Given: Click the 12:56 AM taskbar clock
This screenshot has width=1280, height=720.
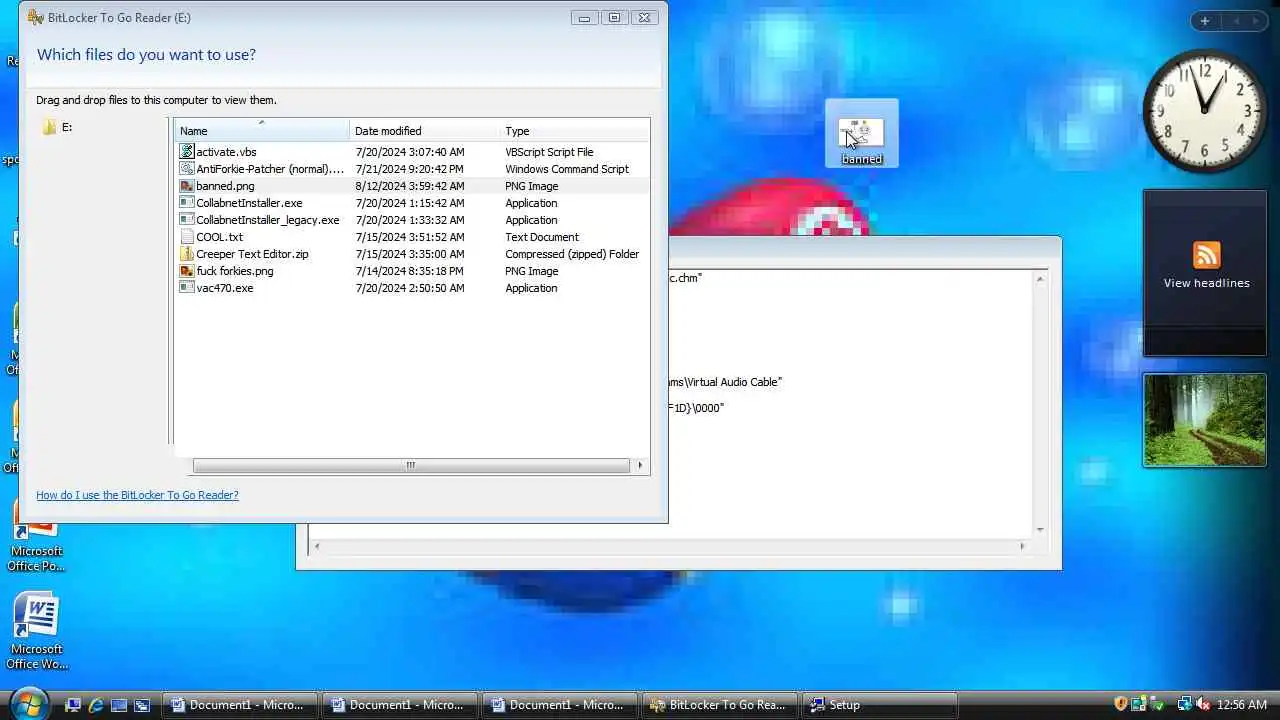Looking at the screenshot, I should (x=1242, y=705).
